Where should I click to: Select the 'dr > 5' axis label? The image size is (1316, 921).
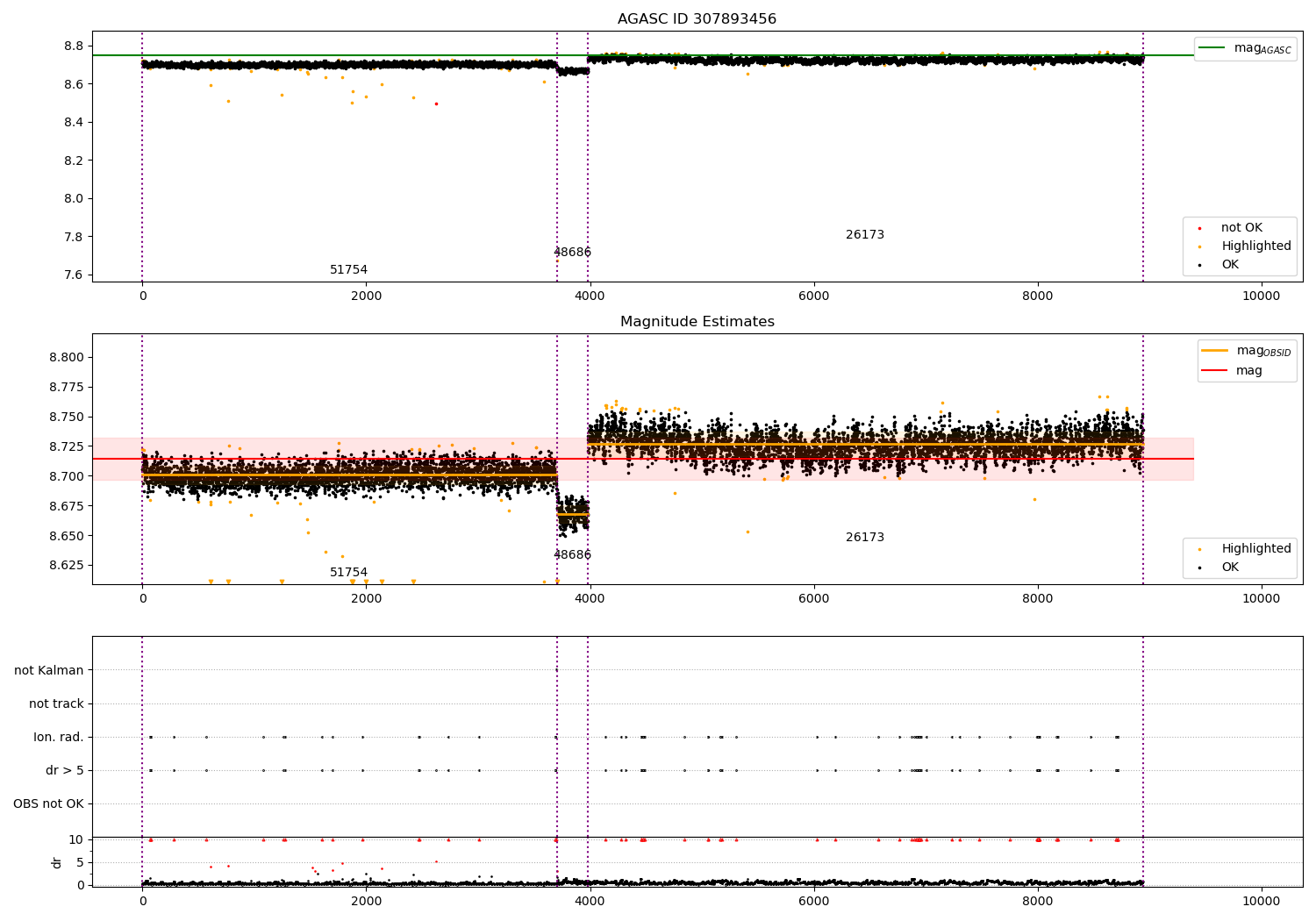[65, 771]
